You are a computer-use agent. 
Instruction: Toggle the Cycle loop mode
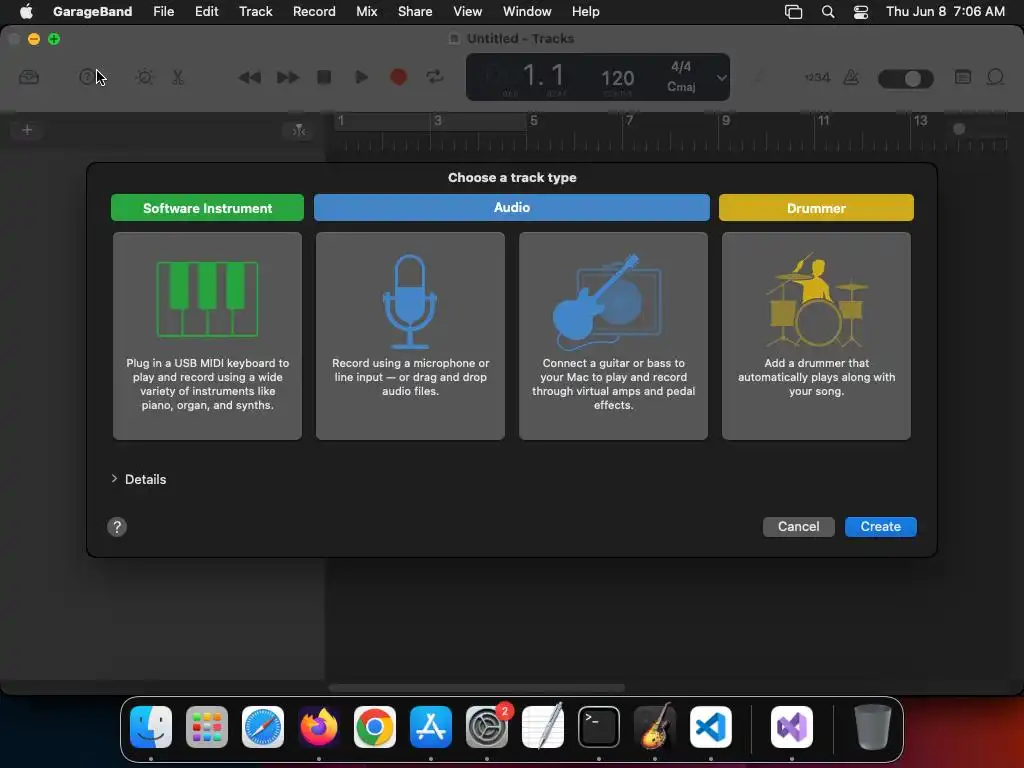tap(434, 77)
